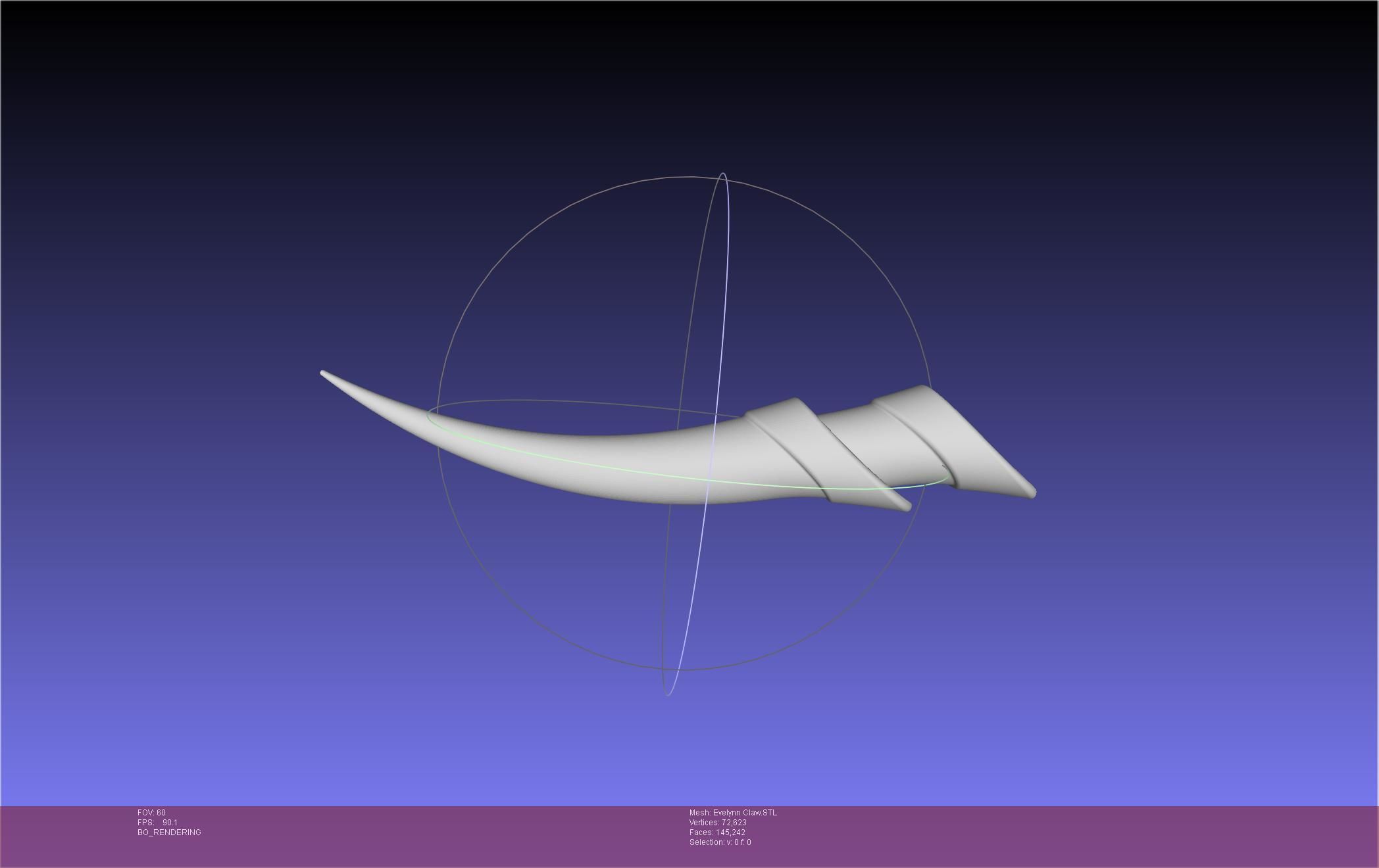Click the 'Faces: 145,242' info line
The image size is (1379, 868).
717,832
